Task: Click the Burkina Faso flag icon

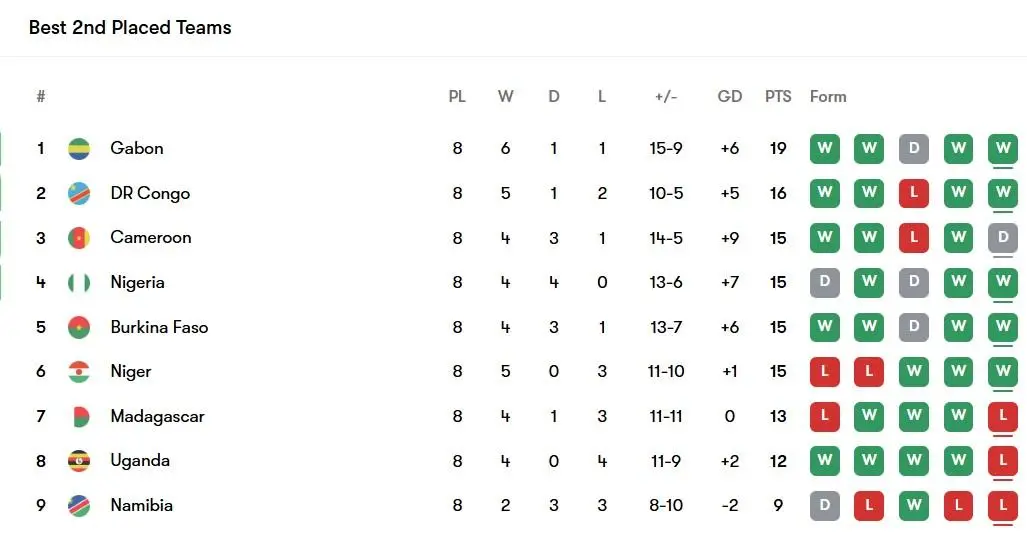Action: 79,327
